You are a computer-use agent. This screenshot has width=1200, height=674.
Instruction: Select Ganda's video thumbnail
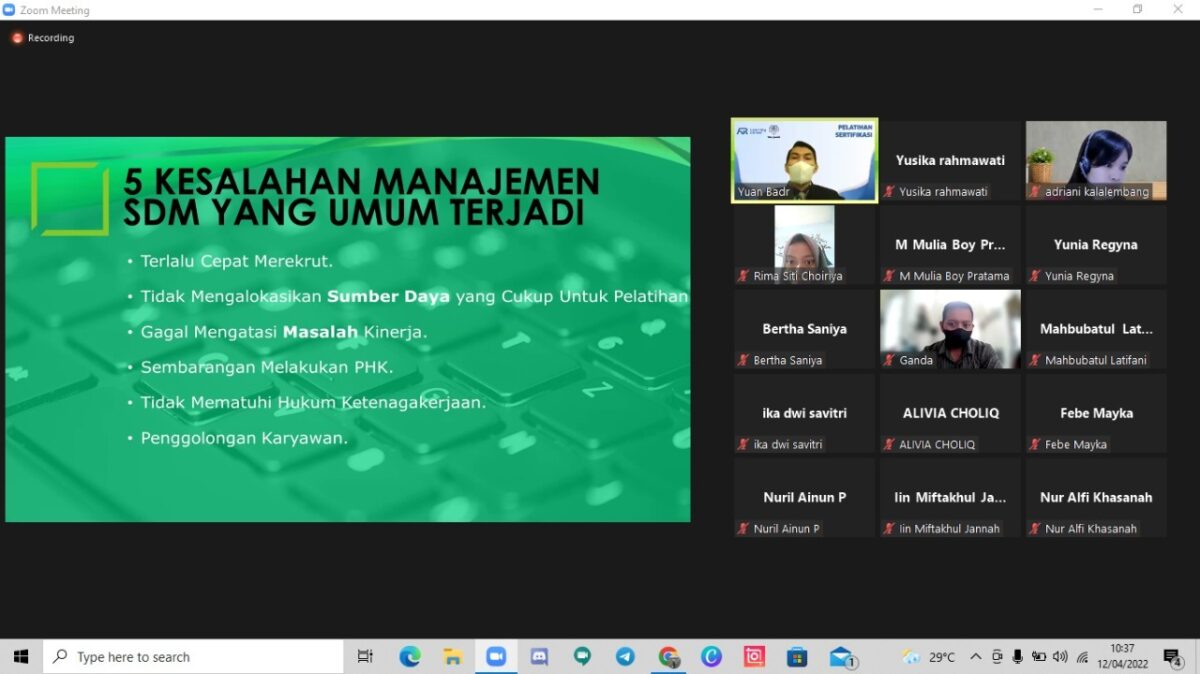tap(950, 329)
